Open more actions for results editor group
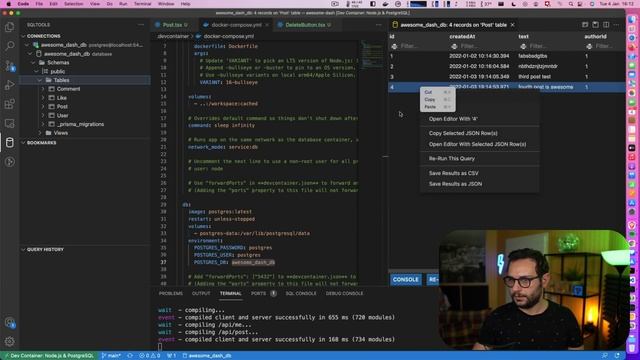 tap(616, 25)
